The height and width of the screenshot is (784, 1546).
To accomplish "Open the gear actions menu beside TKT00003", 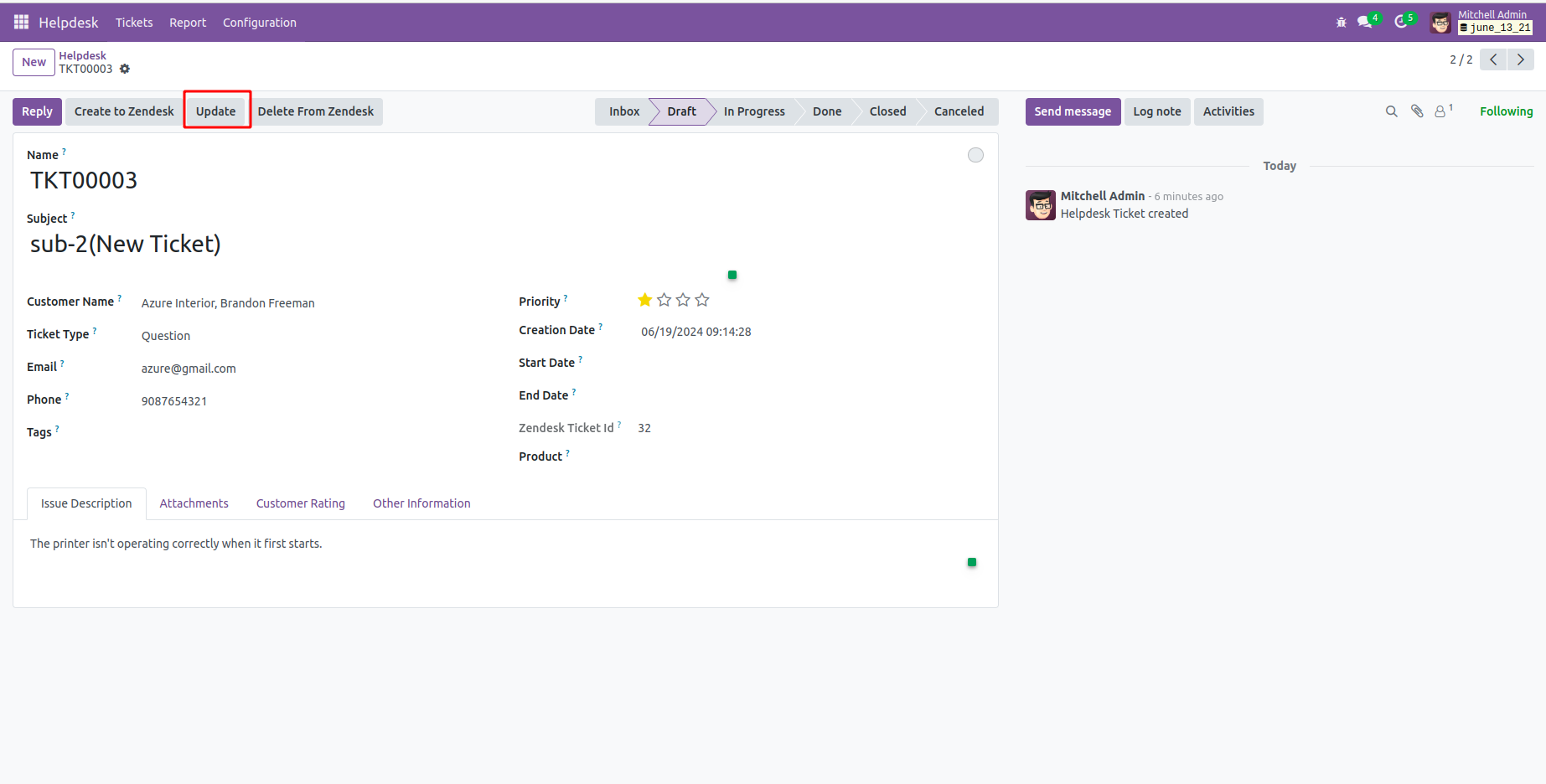I will (125, 69).
